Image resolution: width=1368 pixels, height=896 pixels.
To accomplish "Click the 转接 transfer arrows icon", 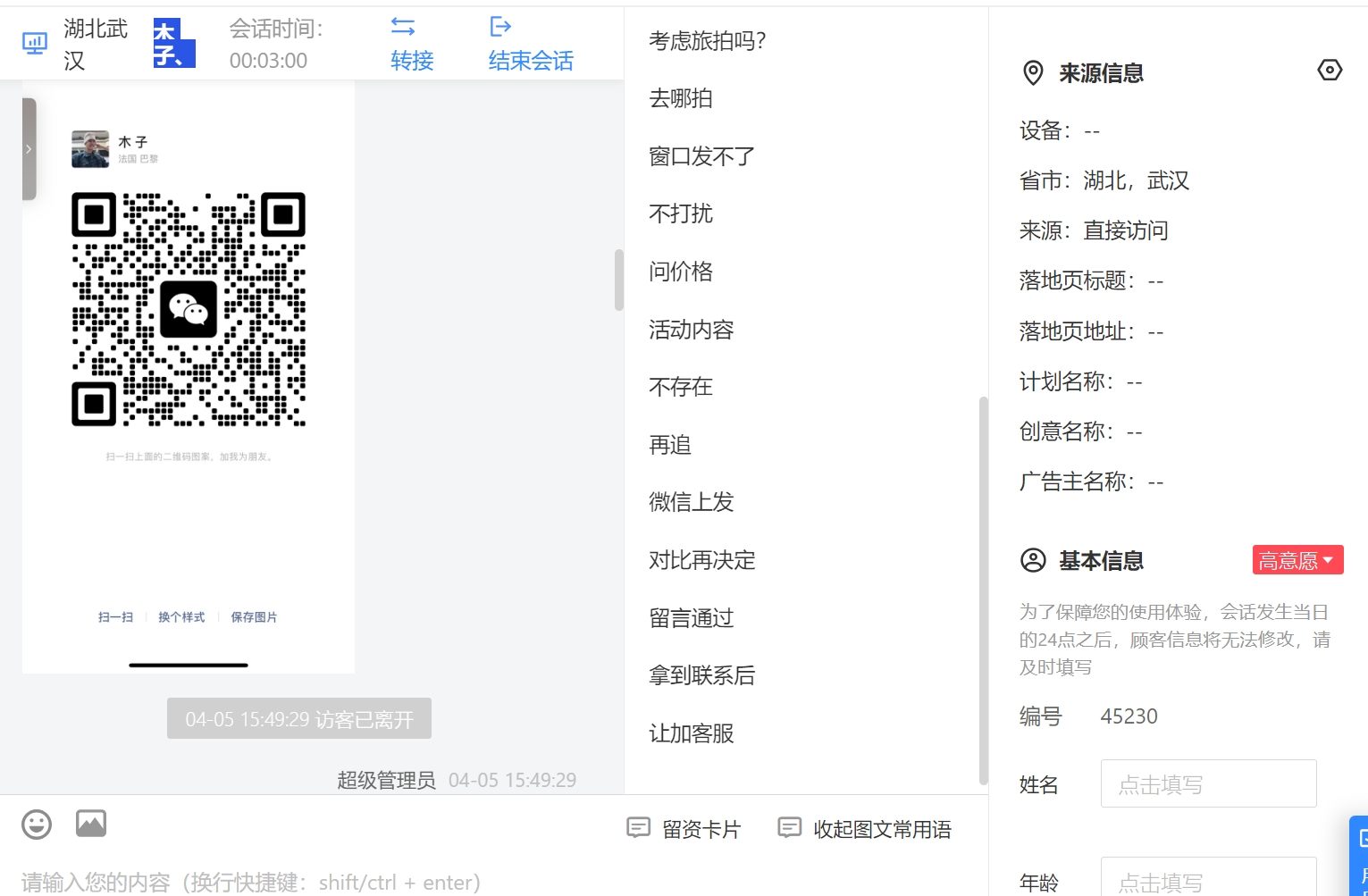I will [x=403, y=27].
